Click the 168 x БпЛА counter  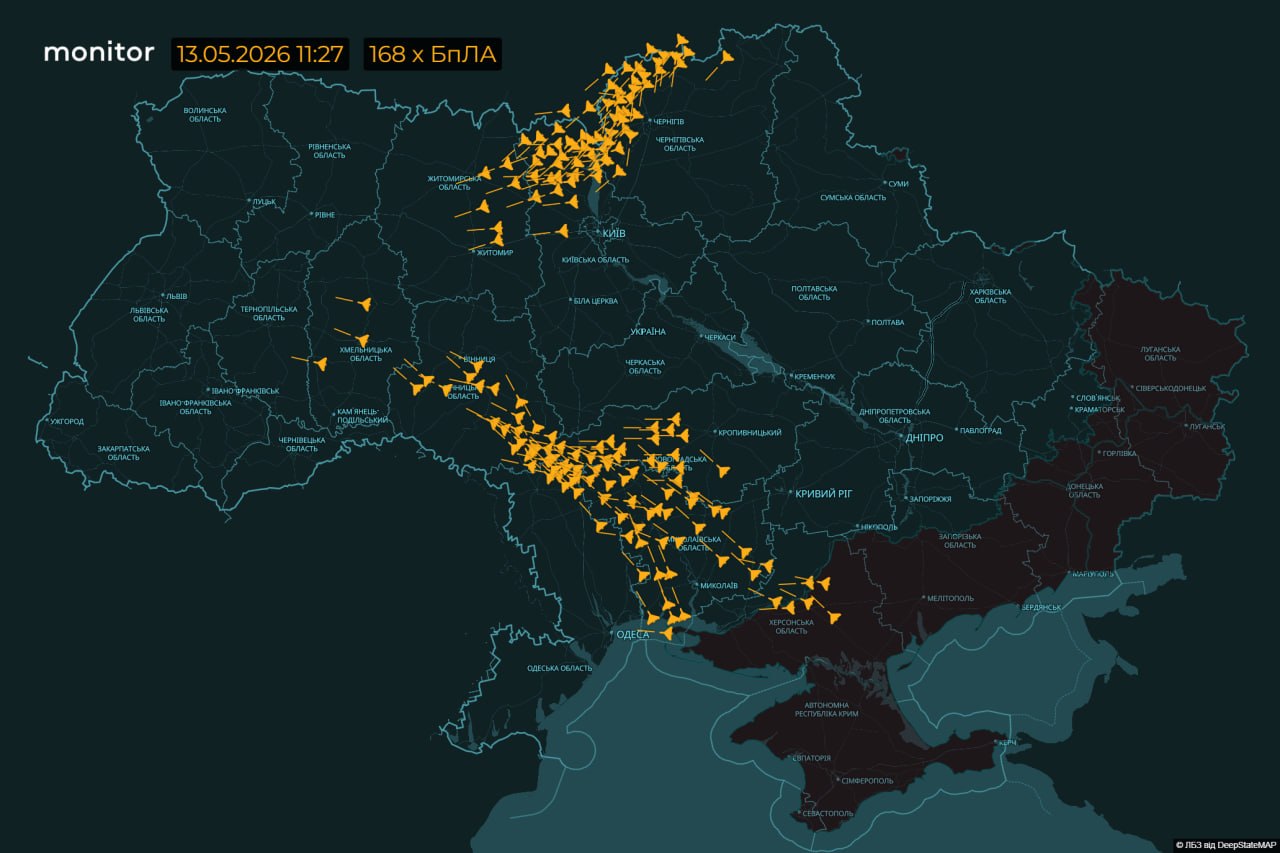coord(432,54)
